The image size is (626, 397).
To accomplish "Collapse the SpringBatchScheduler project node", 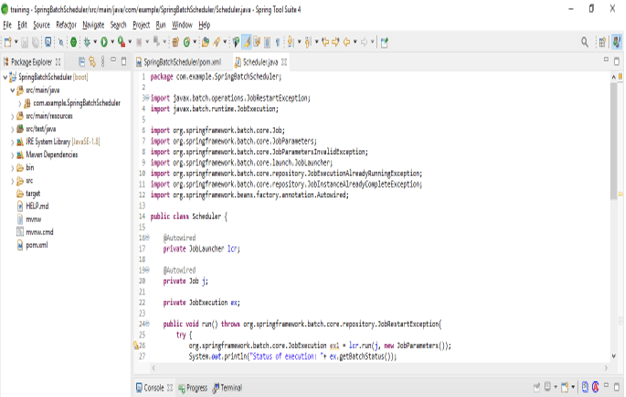I will coord(5,77).
